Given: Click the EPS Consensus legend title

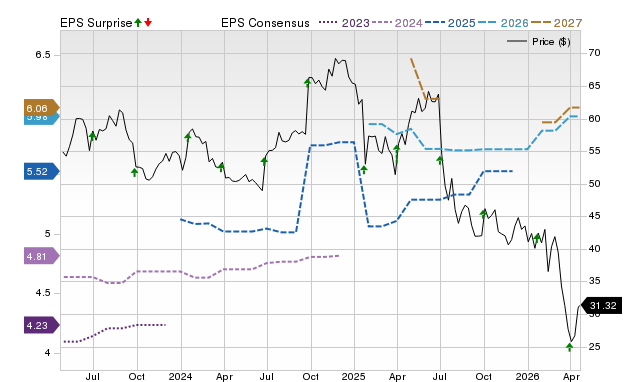Looking at the screenshot, I should (x=265, y=23).
